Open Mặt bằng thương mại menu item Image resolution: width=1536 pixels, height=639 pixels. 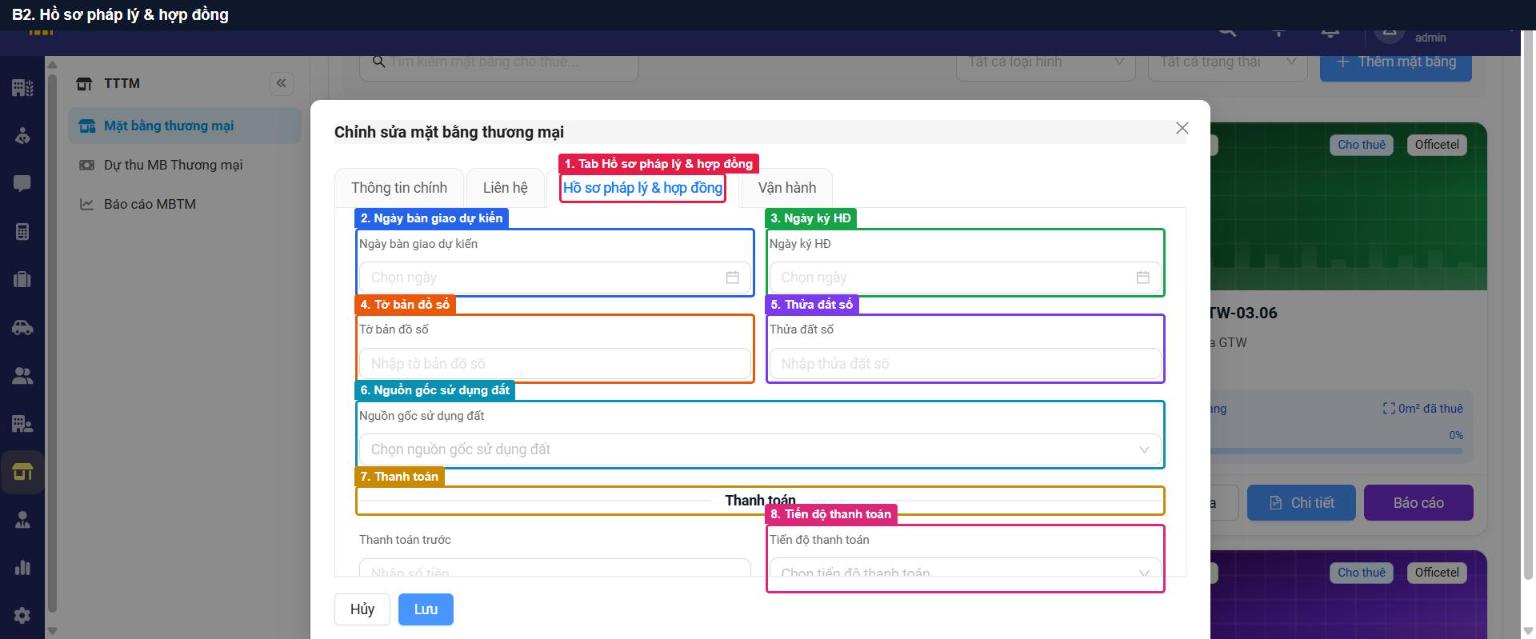pos(185,126)
